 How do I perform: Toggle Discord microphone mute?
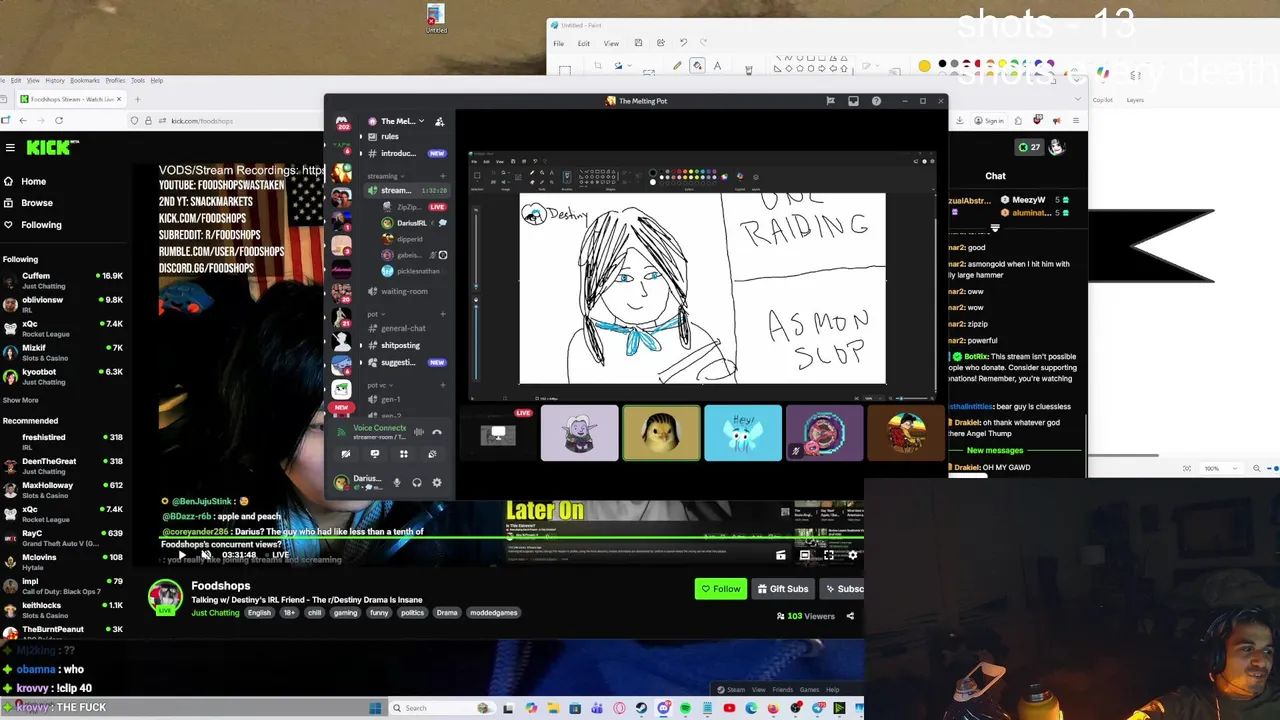397,483
